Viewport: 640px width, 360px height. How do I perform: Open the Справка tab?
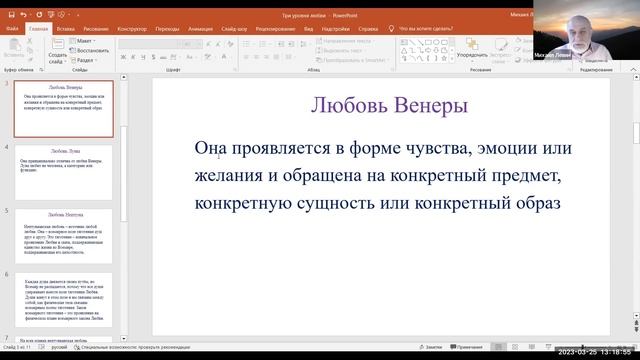pyautogui.click(x=368, y=29)
